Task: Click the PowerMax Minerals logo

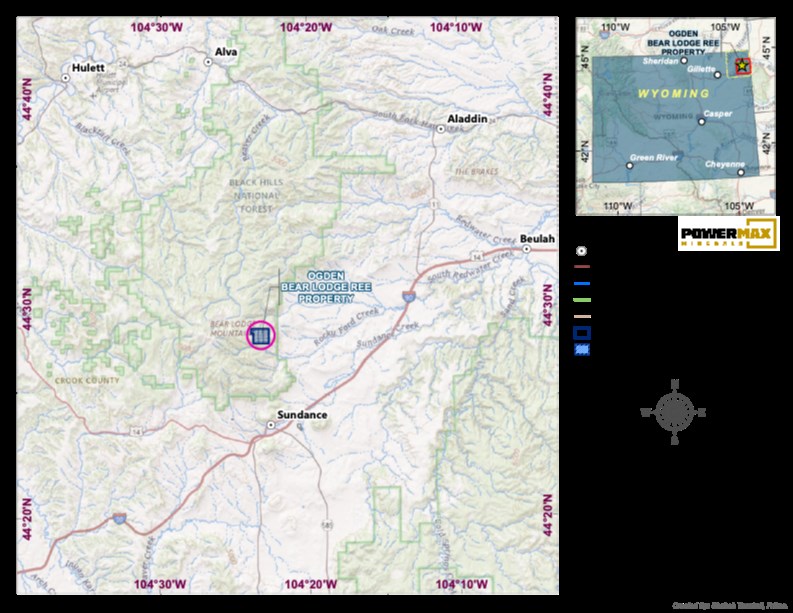Action: (x=728, y=233)
